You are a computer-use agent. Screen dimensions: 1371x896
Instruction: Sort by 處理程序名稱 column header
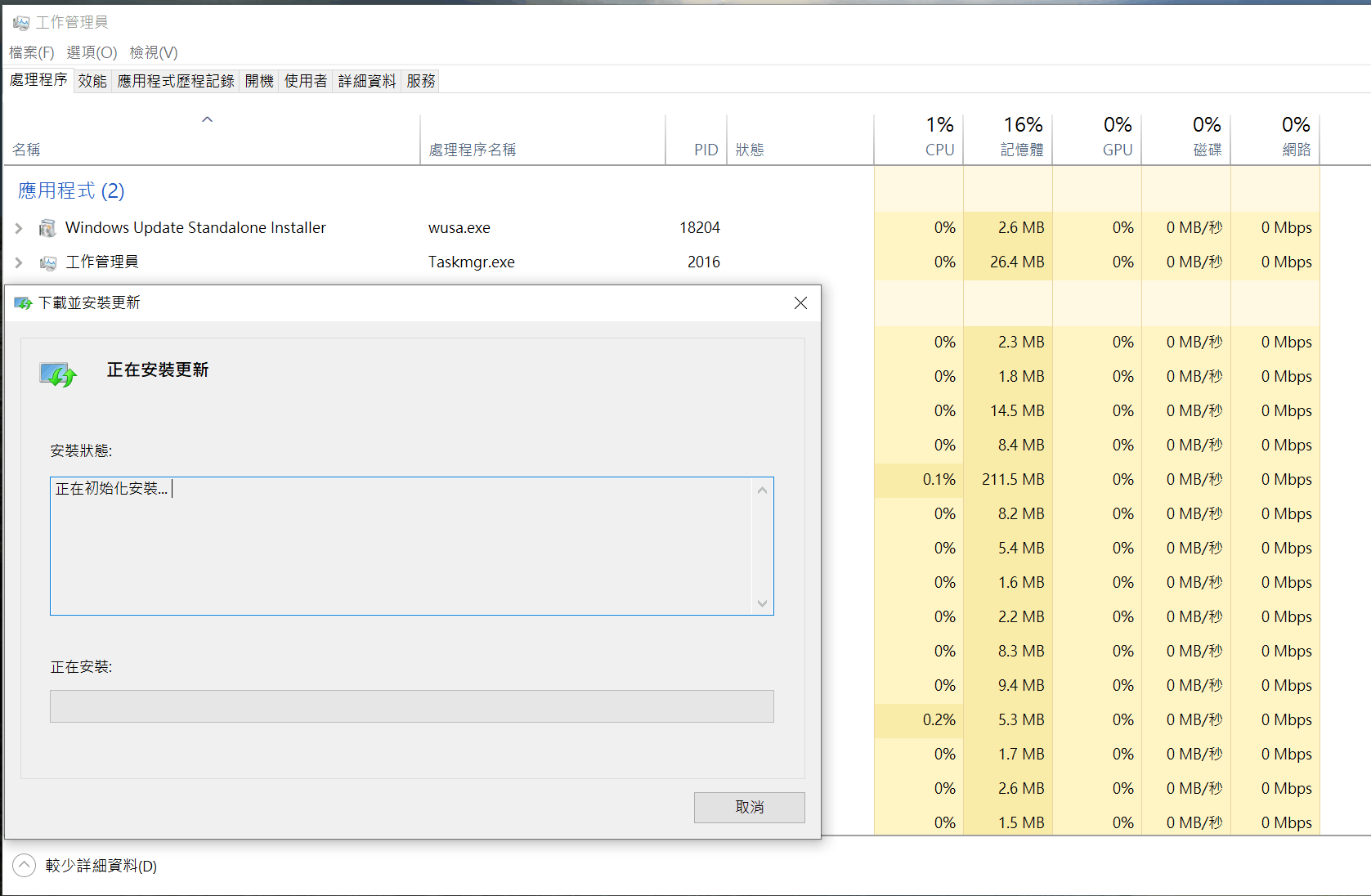tap(543, 140)
